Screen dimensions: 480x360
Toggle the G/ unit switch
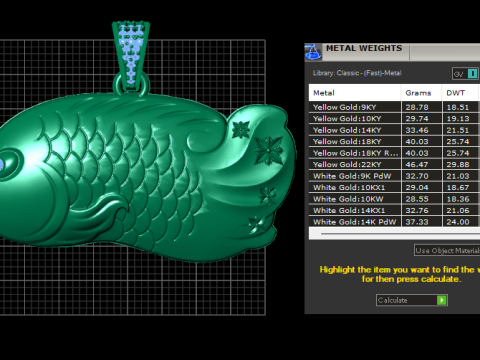click(465, 74)
